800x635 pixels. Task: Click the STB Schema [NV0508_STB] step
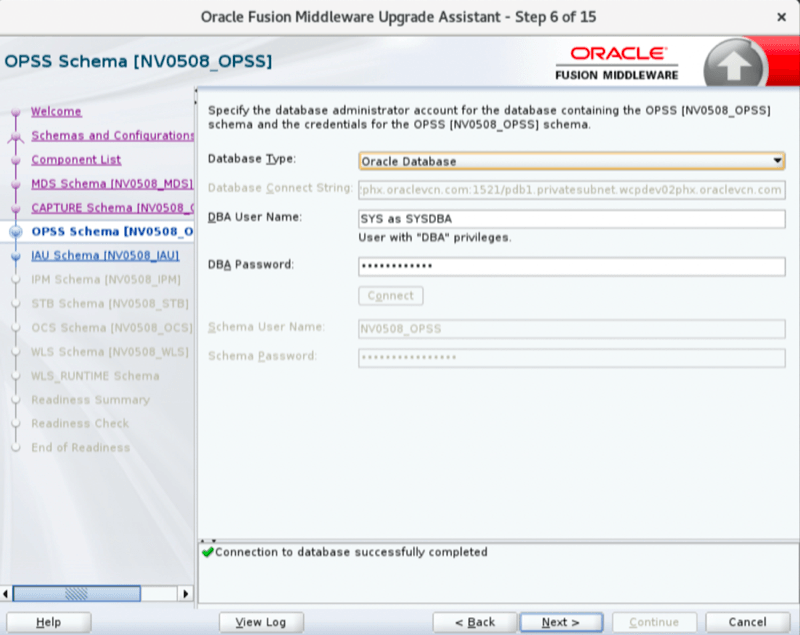click(x=110, y=303)
